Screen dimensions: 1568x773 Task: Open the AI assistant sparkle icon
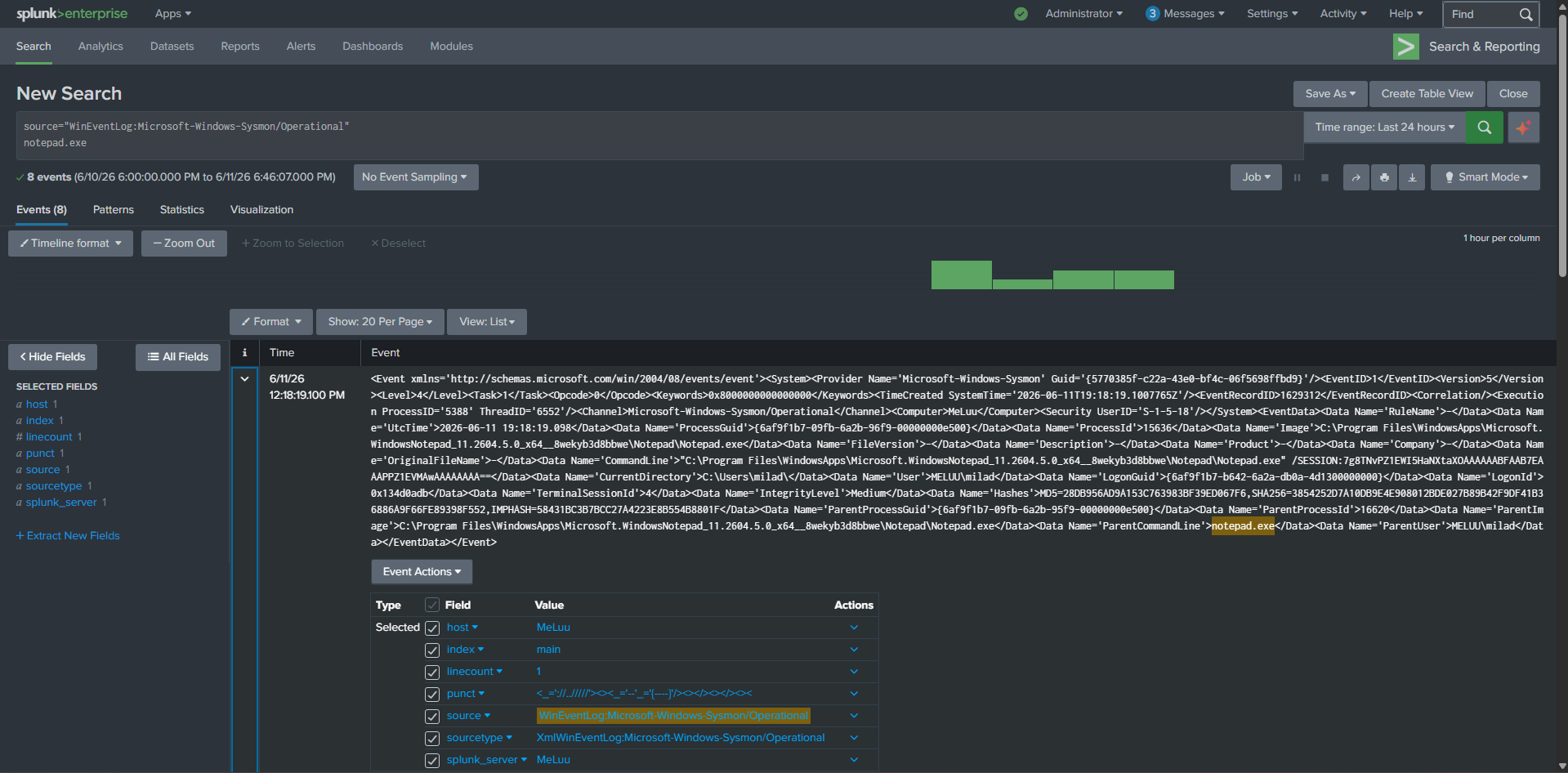coord(1524,127)
